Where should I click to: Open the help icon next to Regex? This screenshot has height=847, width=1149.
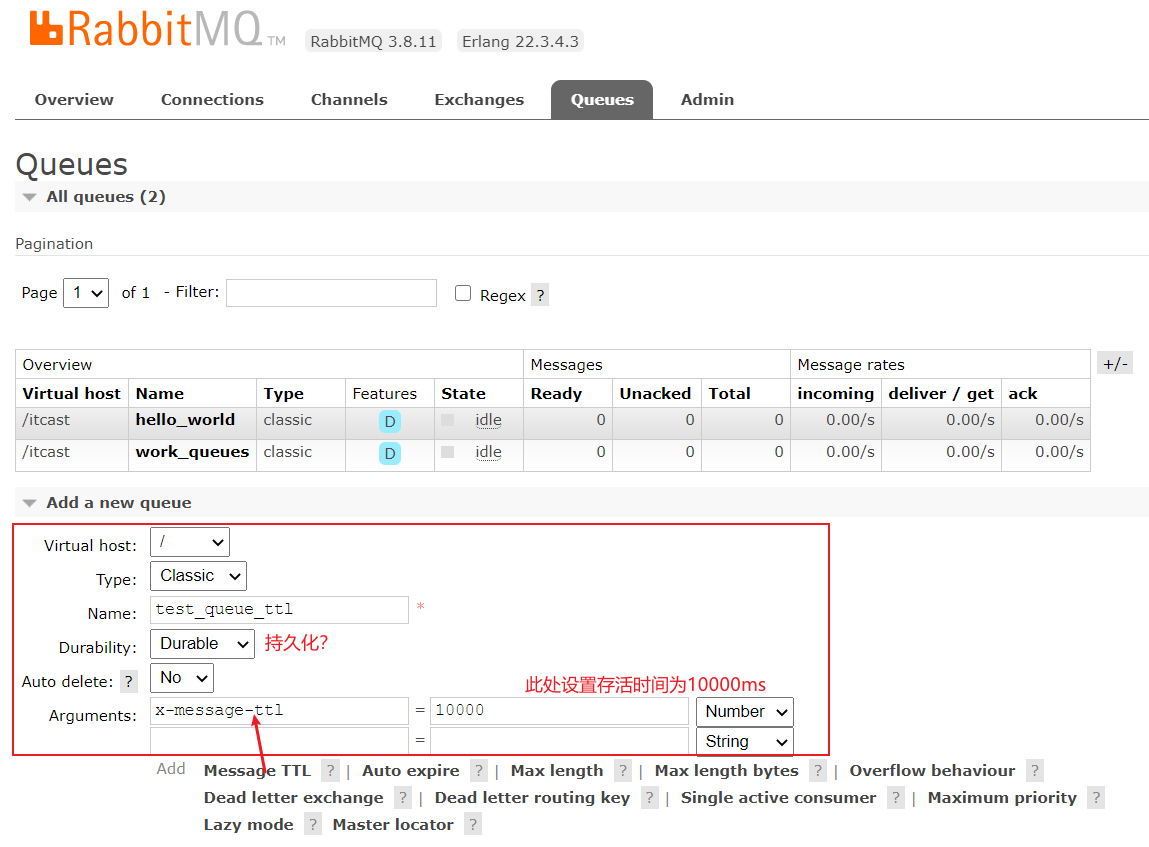[x=540, y=295]
